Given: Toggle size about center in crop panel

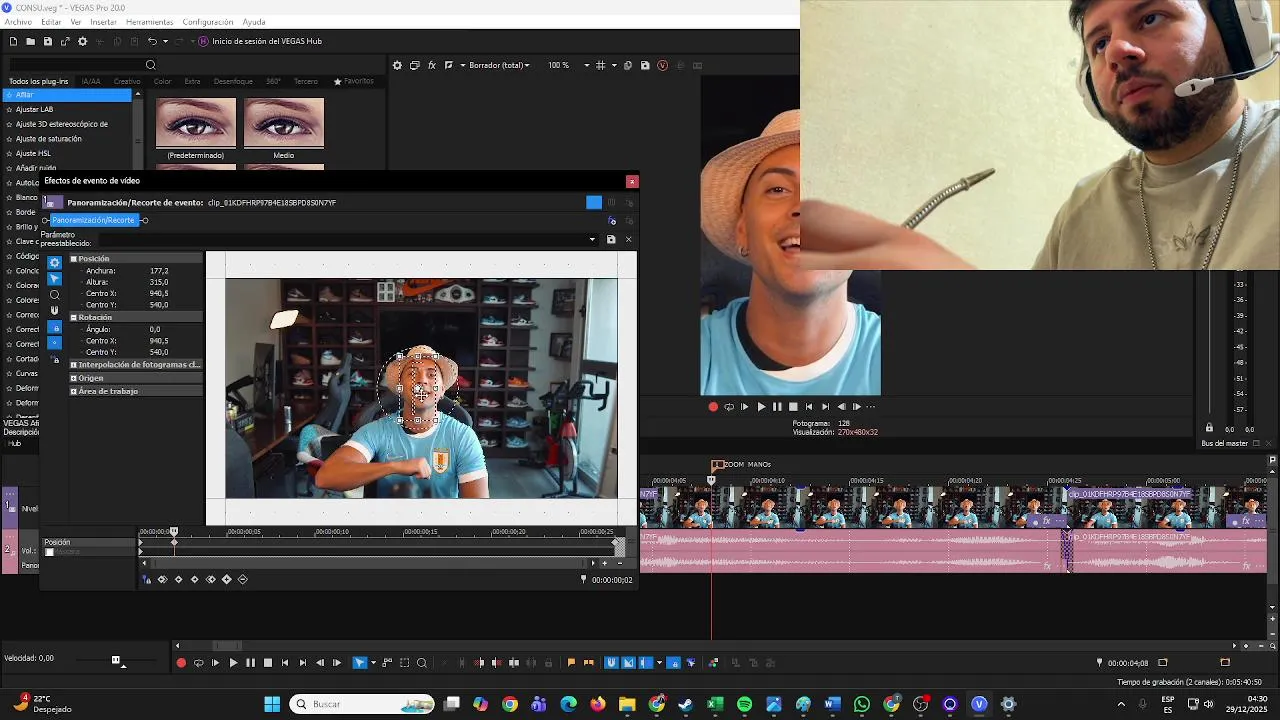Looking at the screenshot, I should click(x=55, y=343).
